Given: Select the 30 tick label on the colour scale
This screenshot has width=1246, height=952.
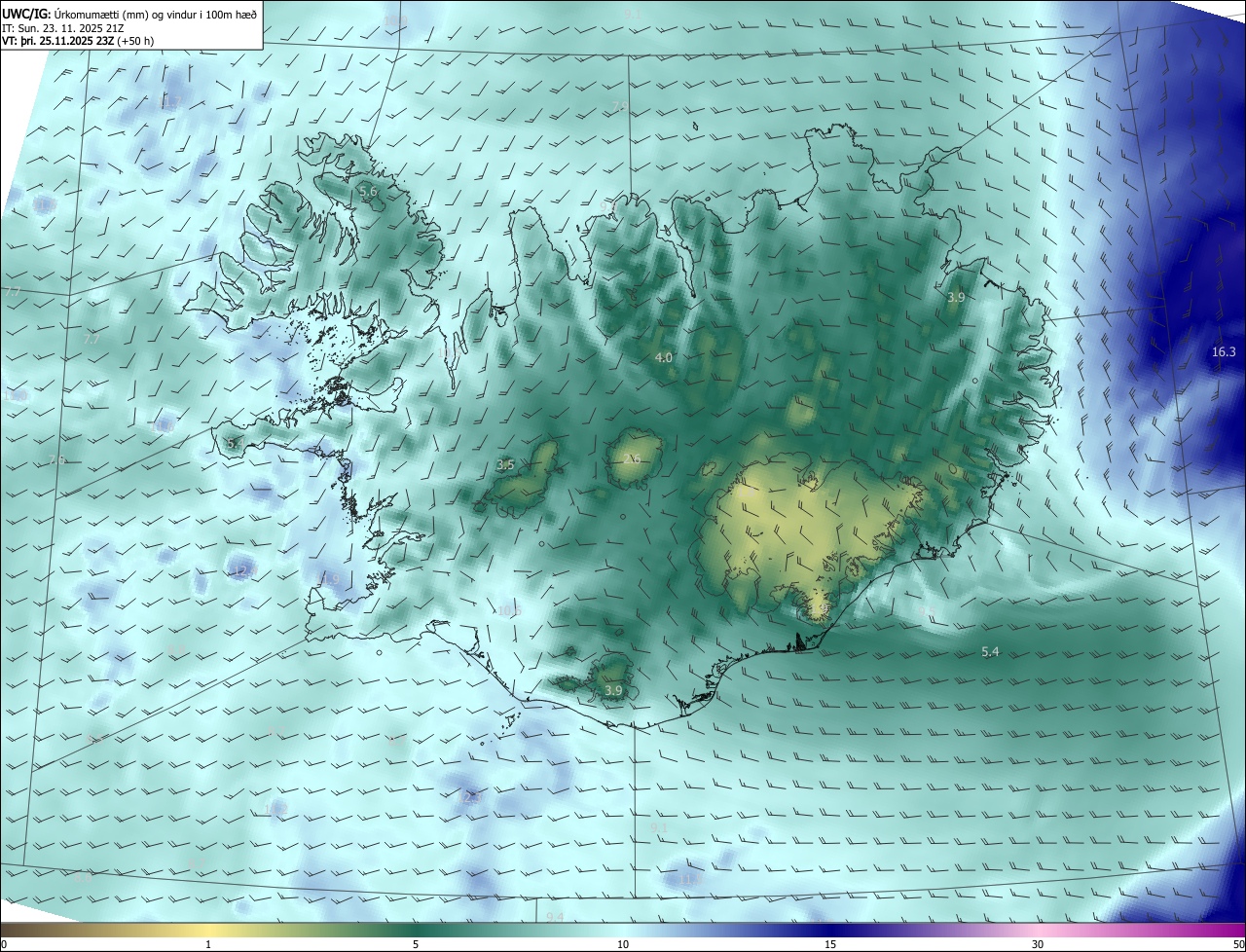Looking at the screenshot, I should [1038, 944].
